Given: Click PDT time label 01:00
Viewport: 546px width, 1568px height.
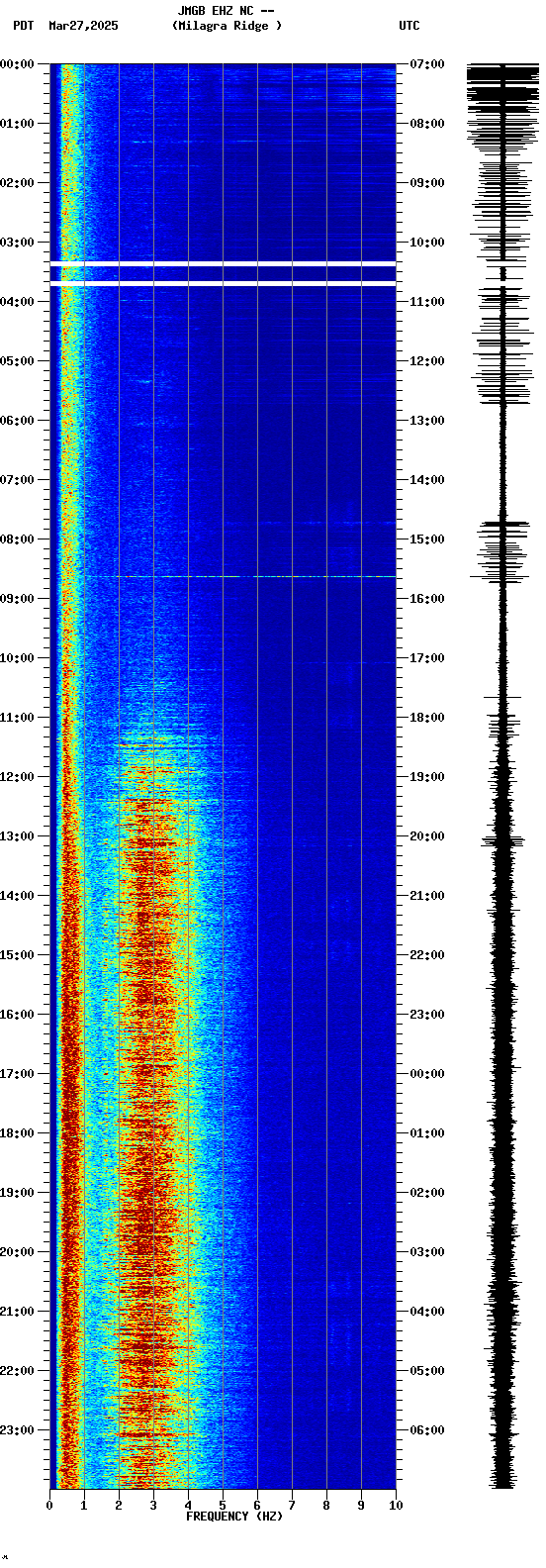Looking at the screenshot, I should click(17, 124).
